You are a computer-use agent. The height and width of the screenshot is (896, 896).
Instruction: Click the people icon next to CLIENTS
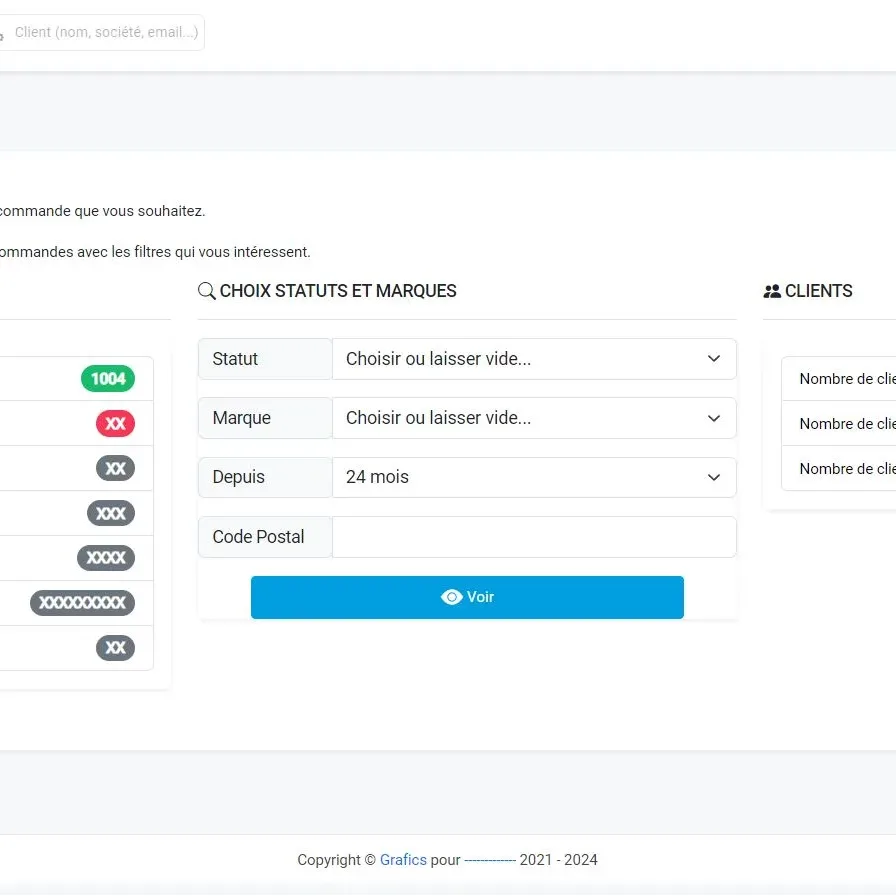pos(772,292)
